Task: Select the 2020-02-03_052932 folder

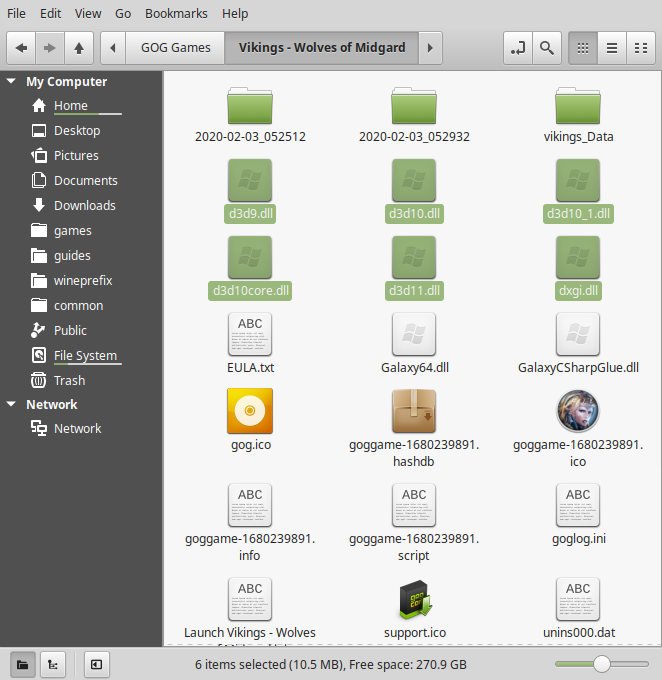Action: (414, 115)
